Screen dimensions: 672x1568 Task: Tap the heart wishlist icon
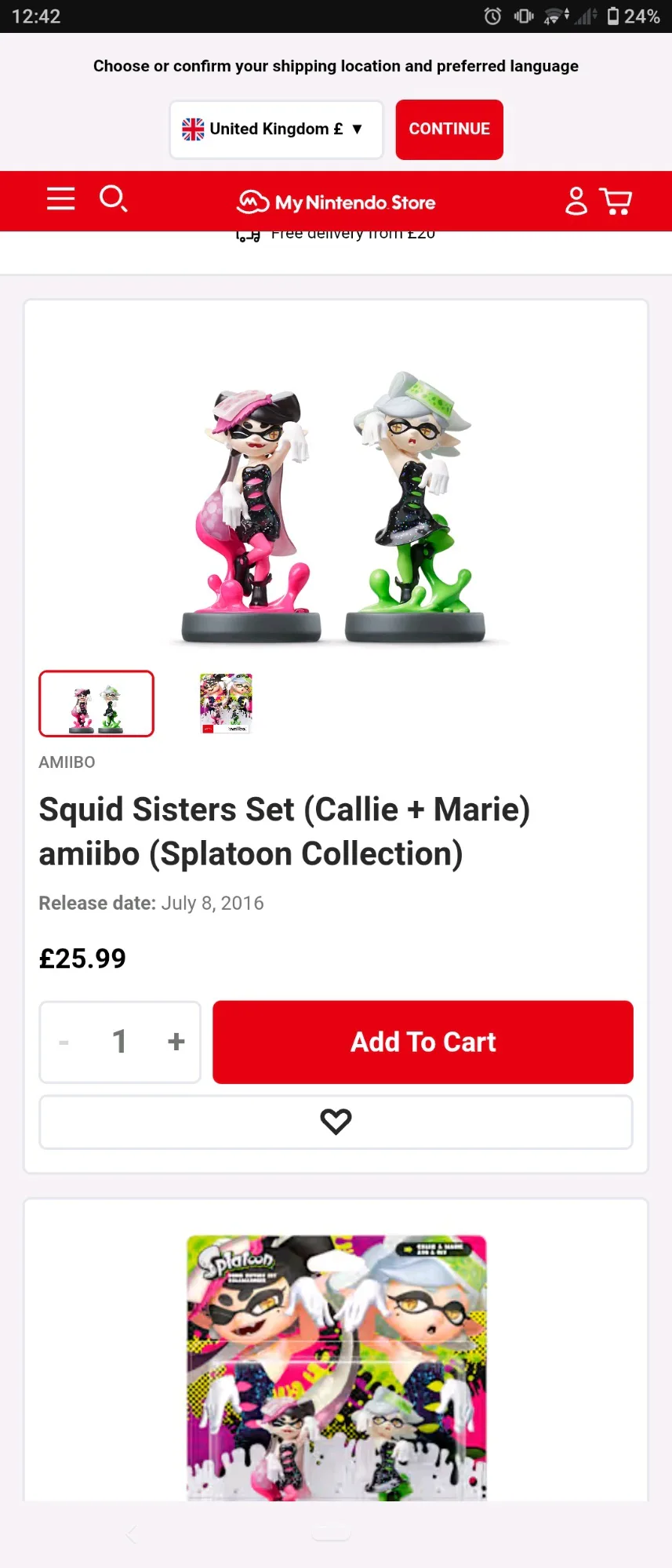336,1122
